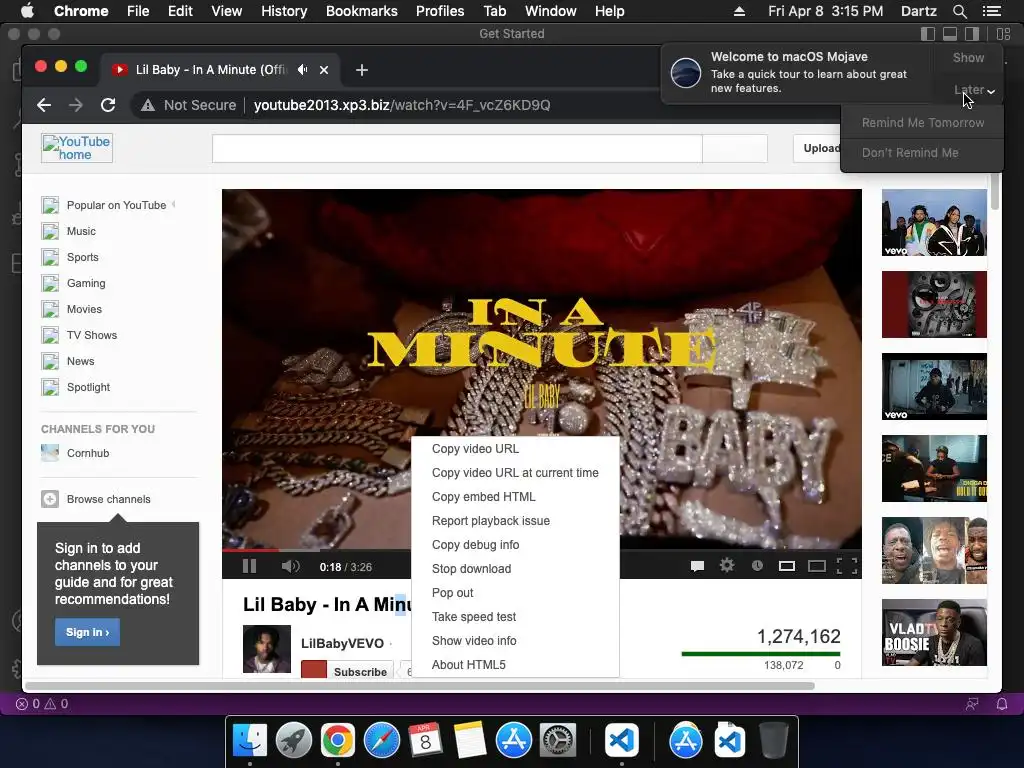This screenshot has height=768, width=1024.
Task: Enter fullscreen with the fullscreen icon
Action: pyautogui.click(x=847, y=566)
